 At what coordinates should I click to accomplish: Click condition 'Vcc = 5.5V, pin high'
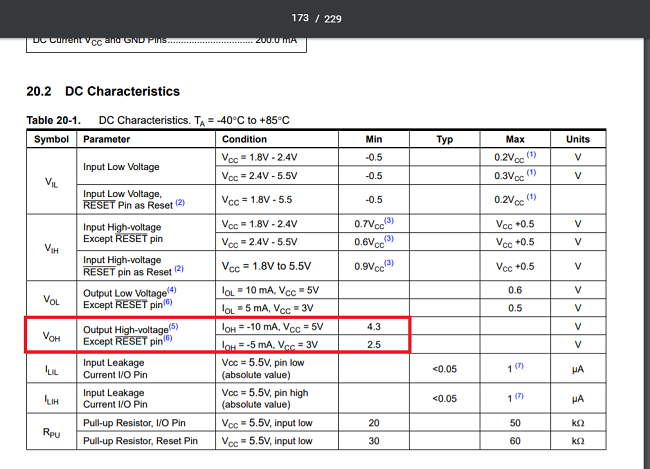point(265,393)
